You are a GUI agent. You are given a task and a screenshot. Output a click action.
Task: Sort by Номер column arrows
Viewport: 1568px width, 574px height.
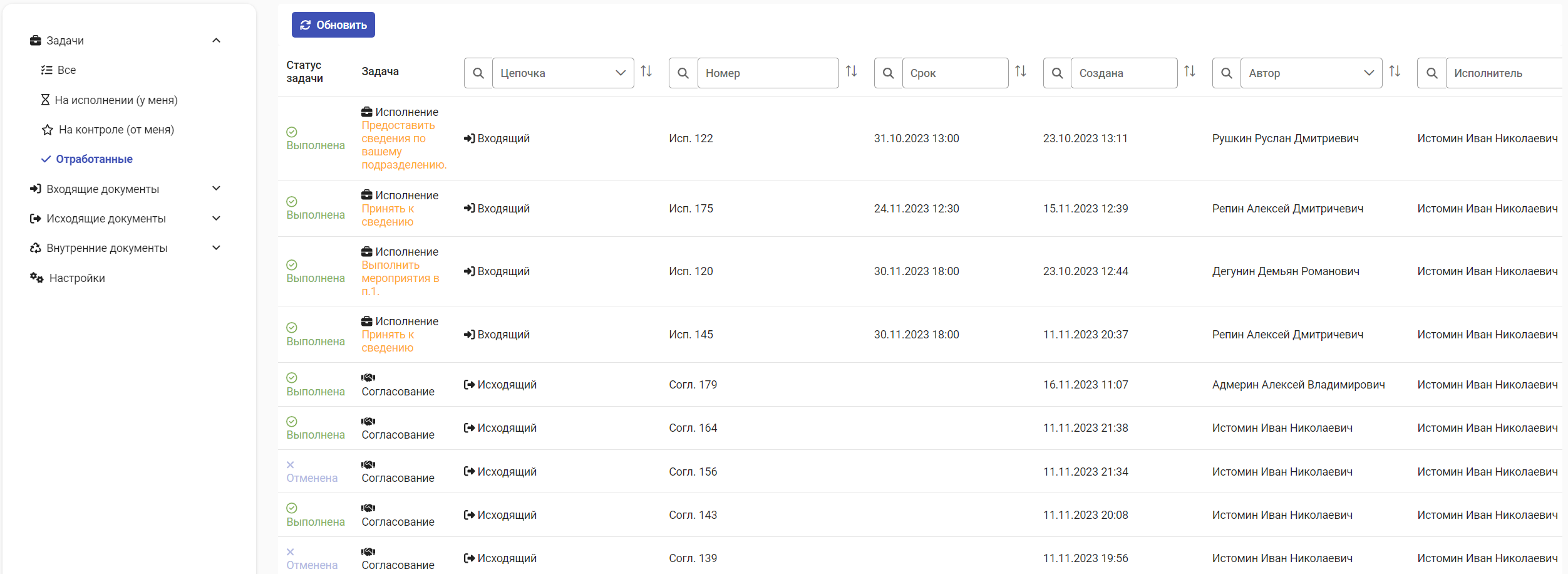coord(852,71)
